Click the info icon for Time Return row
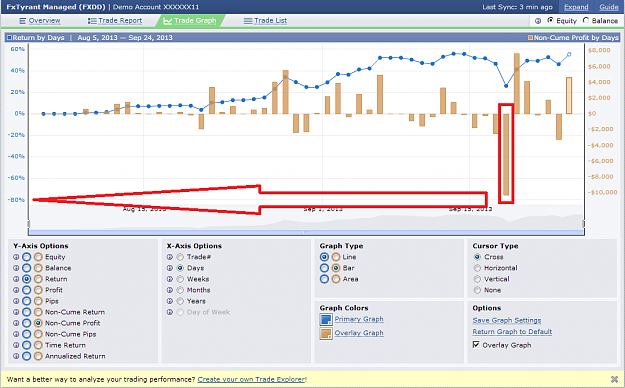Image resolution: width=625 pixels, height=388 pixels. pos(16,345)
